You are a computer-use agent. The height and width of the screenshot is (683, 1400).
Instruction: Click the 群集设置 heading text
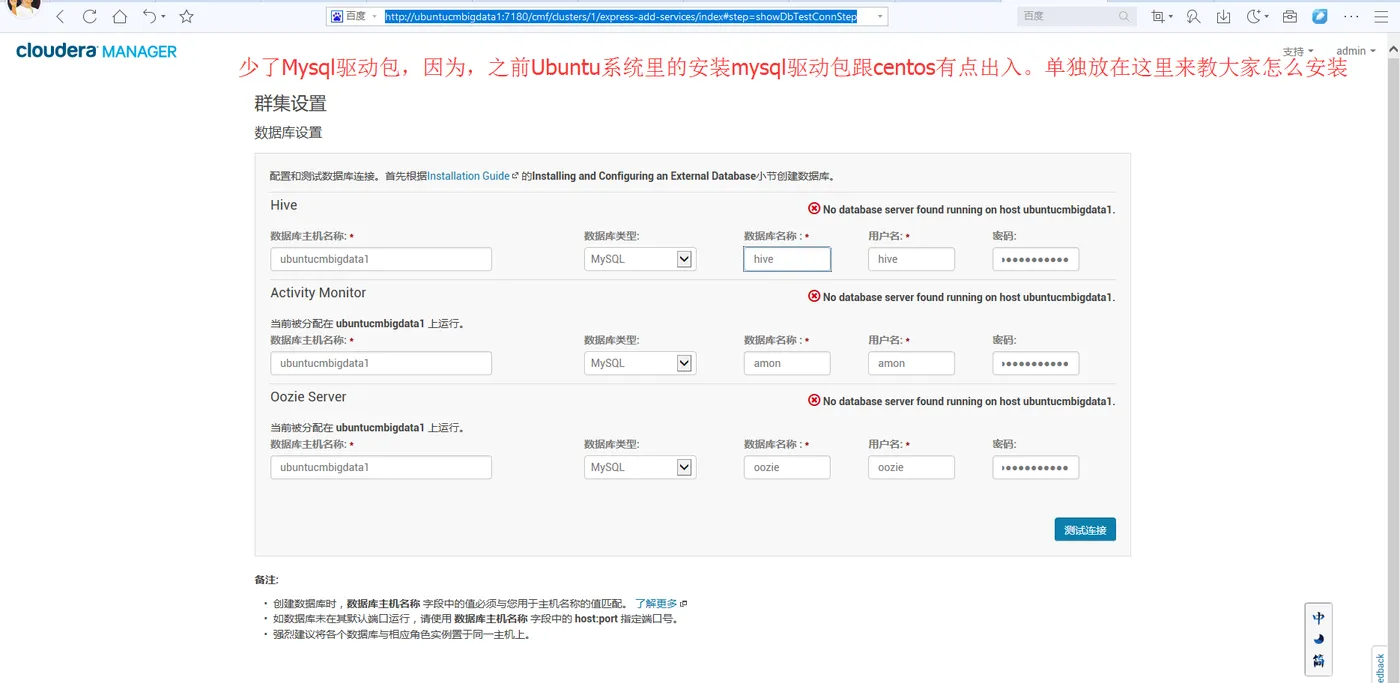(290, 104)
